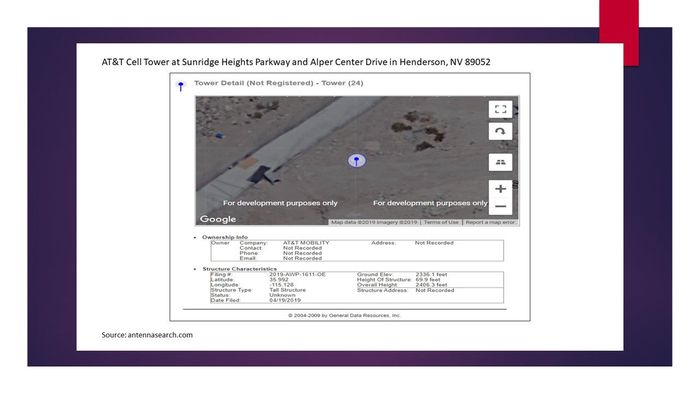Toggle fullscreen view of the map

click(500, 109)
